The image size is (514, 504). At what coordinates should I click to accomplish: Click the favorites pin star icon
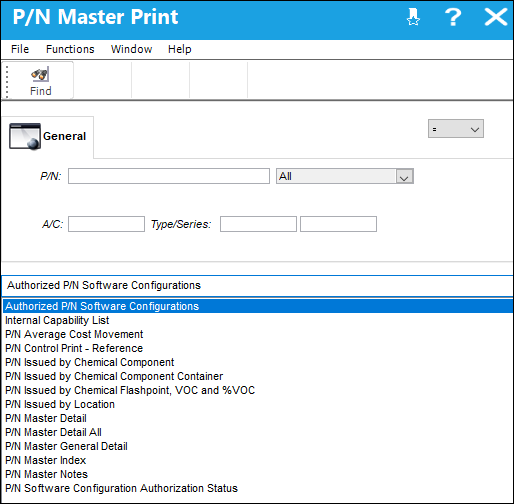413,17
